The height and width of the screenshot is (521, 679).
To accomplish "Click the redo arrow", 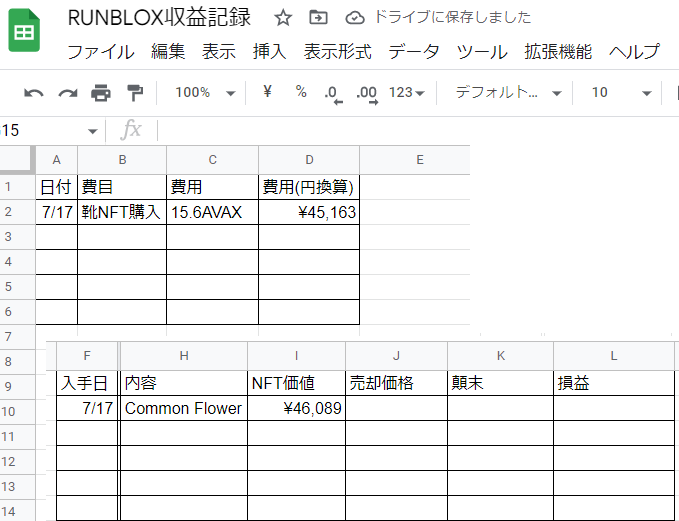I will tap(68, 93).
